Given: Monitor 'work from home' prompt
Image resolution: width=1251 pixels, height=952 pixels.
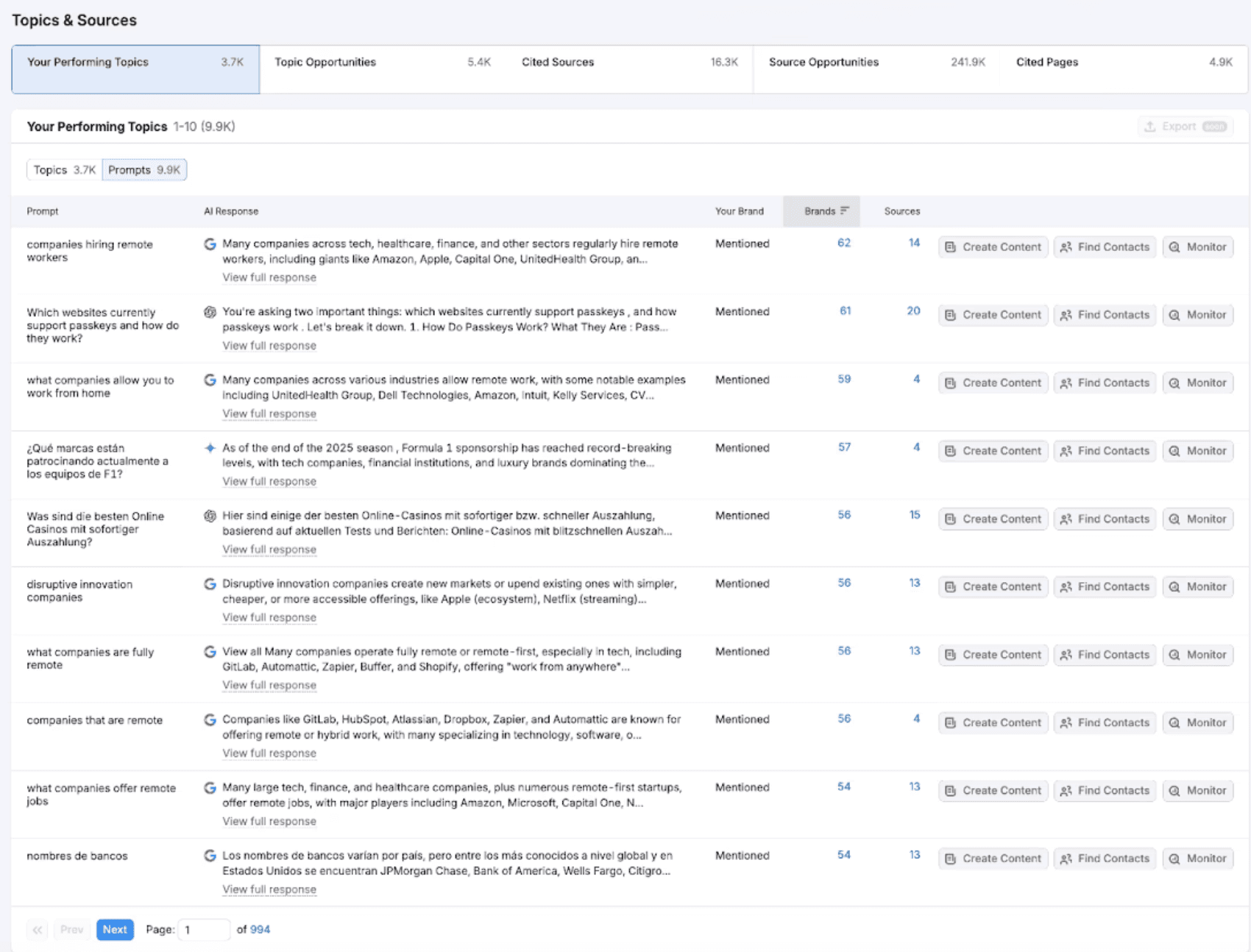Looking at the screenshot, I should [x=1198, y=383].
